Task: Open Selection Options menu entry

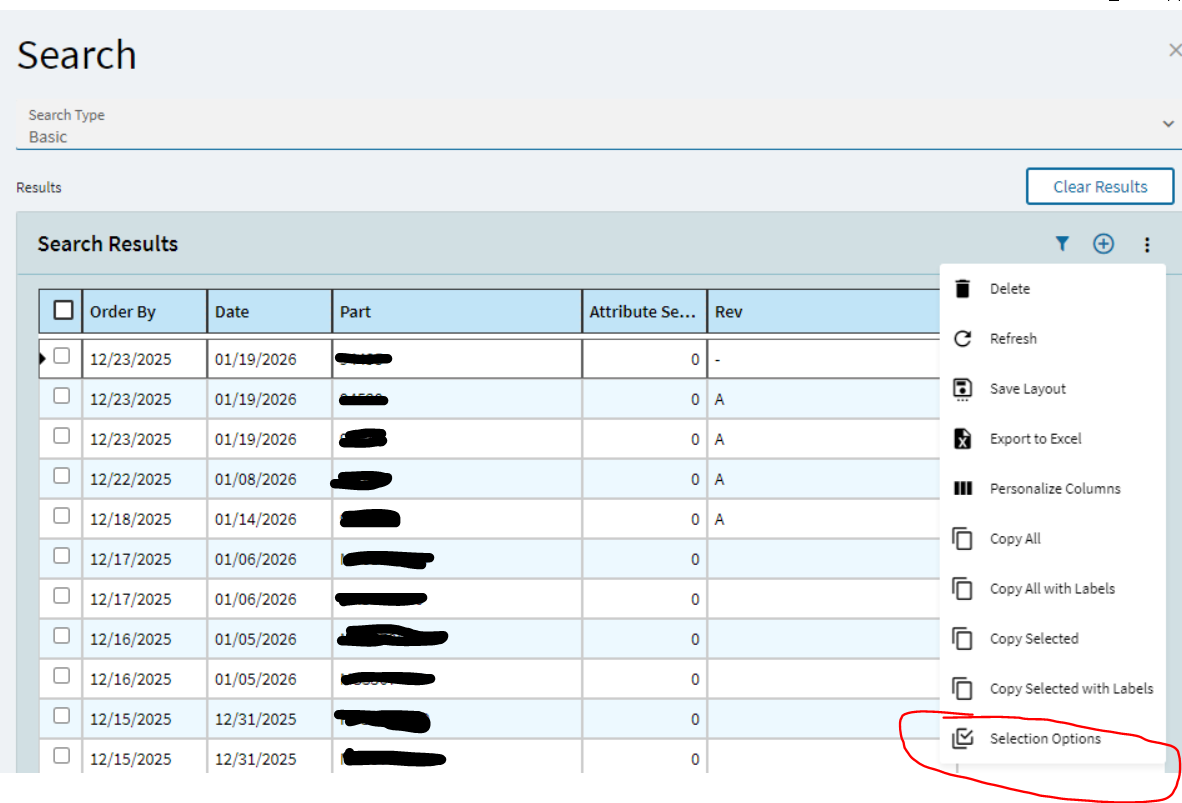Action: point(1053,738)
